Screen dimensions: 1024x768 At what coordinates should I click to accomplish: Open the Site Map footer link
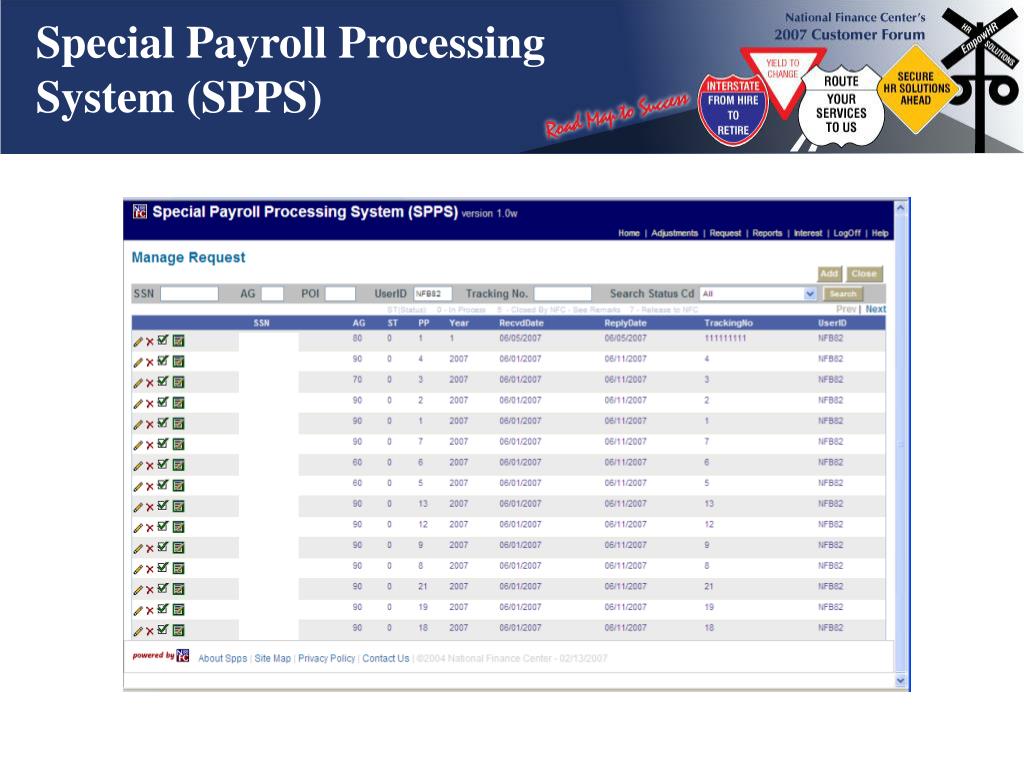(x=272, y=658)
